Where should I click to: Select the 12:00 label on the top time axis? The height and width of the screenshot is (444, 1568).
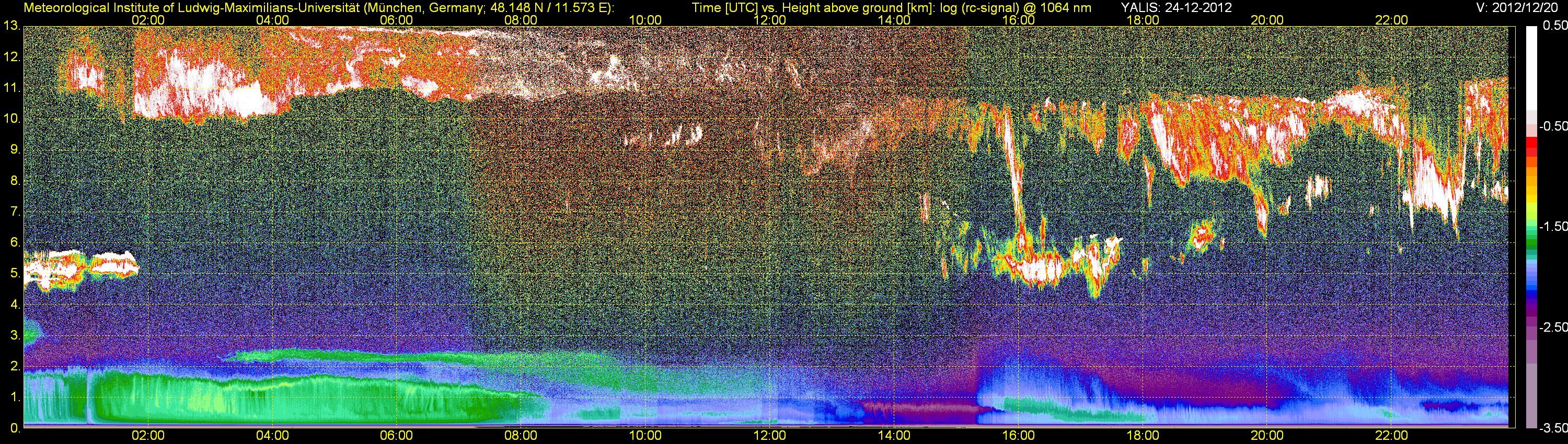pyautogui.click(x=769, y=20)
